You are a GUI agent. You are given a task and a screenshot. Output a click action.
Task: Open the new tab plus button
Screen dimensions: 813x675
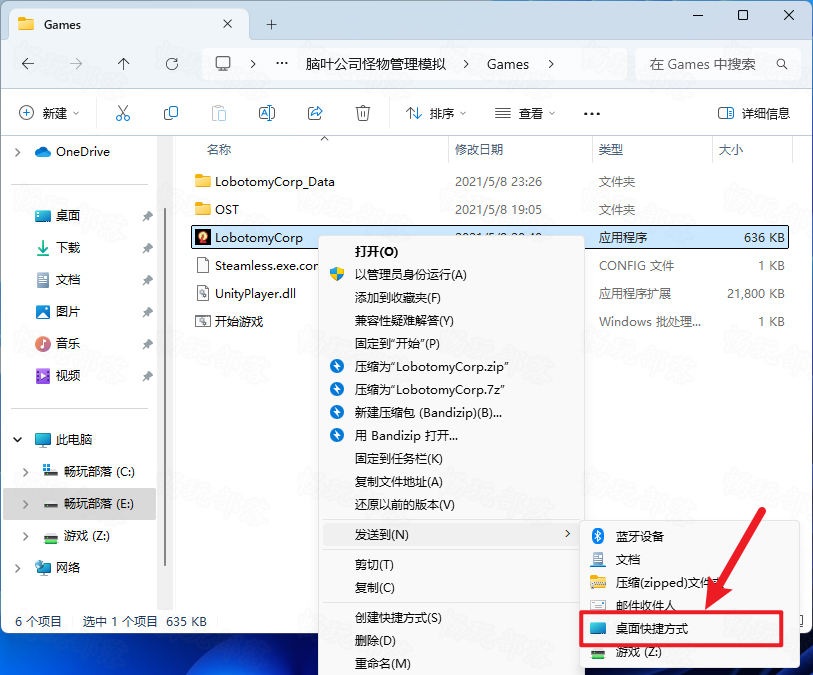tap(271, 24)
